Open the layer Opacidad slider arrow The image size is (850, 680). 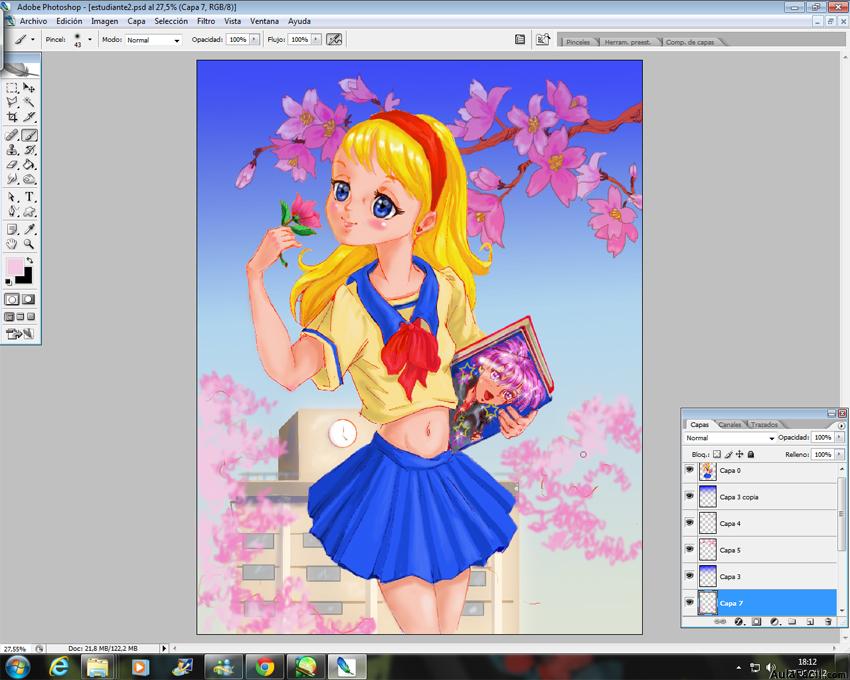pyautogui.click(x=840, y=437)
